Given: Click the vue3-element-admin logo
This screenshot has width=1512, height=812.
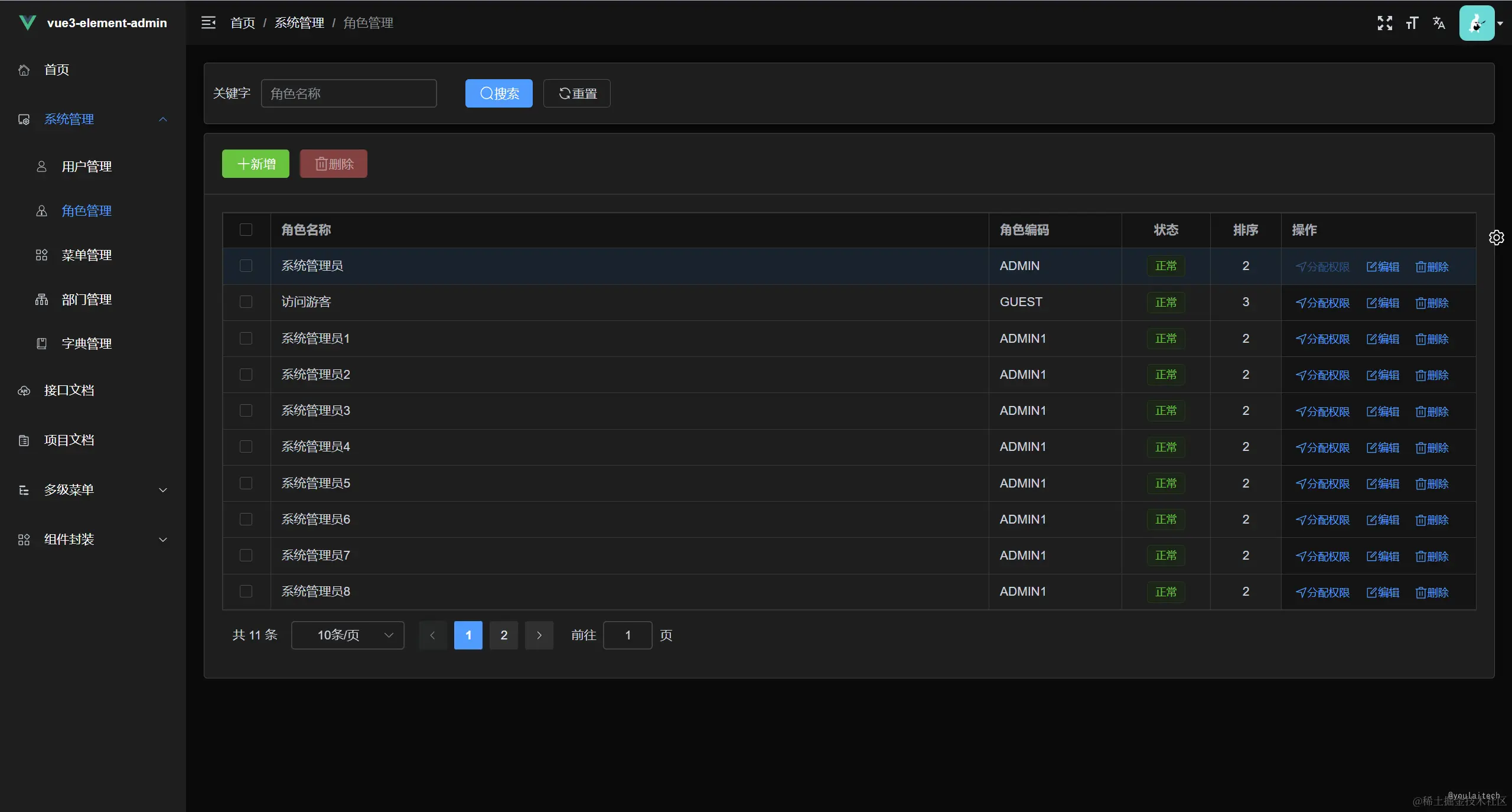Looking at the screenshot, I should click(27, 23).
